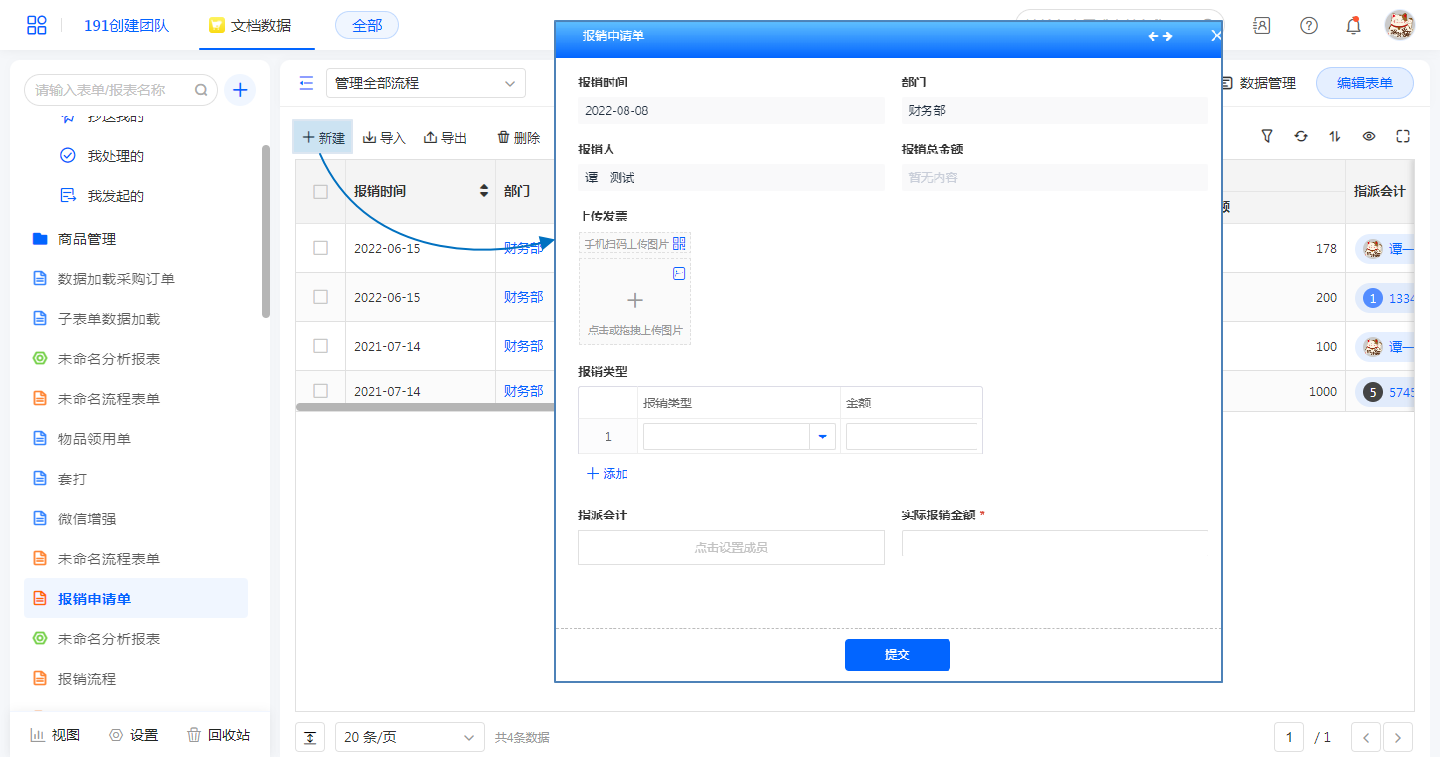Image resolution: width=1440 pixels, height=757 pixels.
Task: Click the 实际报销金额 input field
Action: 1054,544
